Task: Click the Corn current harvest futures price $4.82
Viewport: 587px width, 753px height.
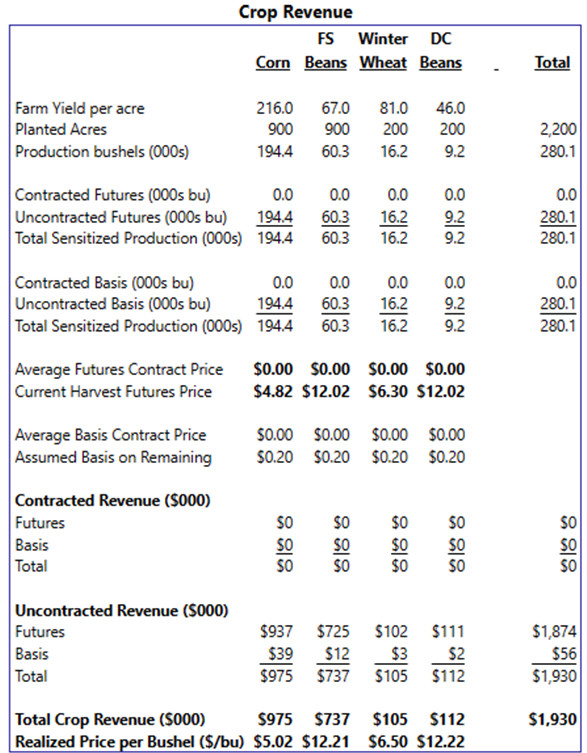Action: tap(273, 391)
